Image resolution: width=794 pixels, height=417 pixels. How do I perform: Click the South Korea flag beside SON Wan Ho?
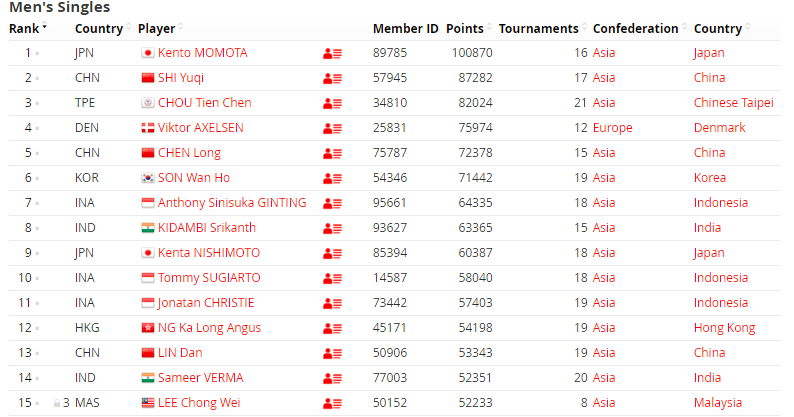coord(147,178)
